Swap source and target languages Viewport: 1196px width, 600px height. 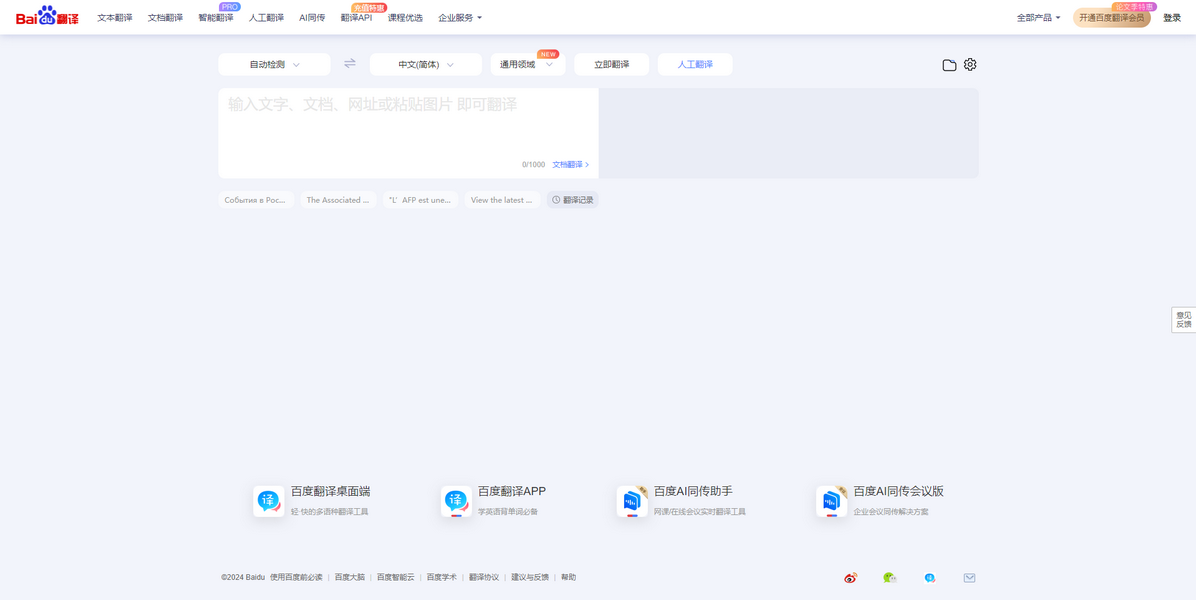[350, 64]
